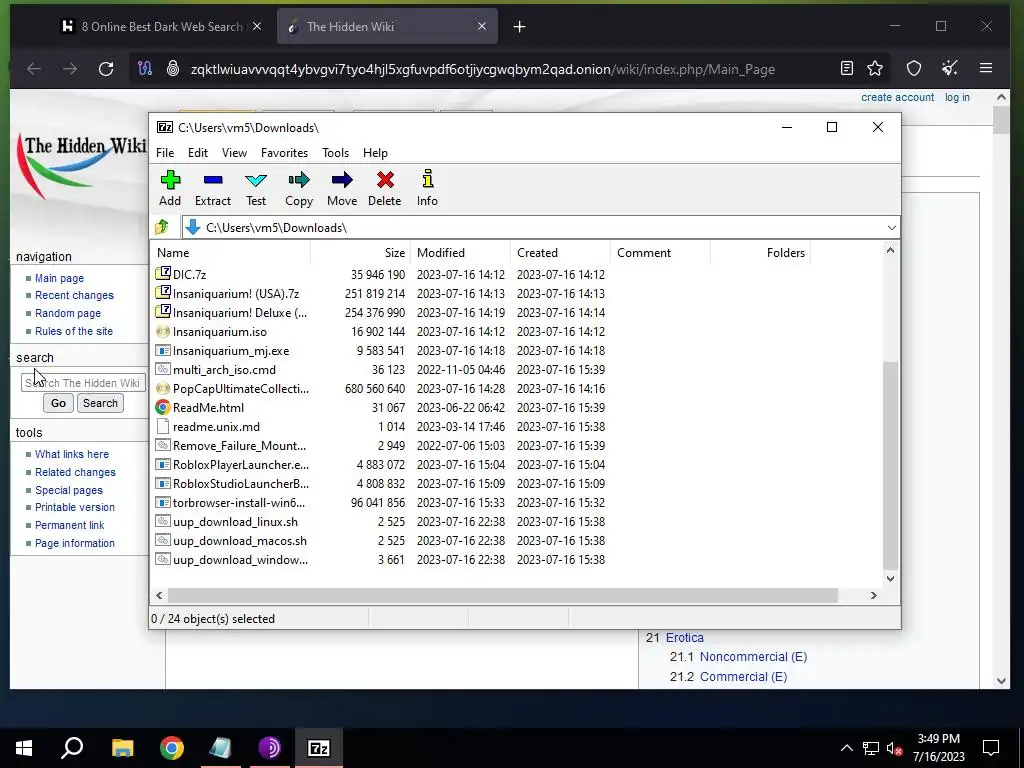Select the multi_arch_iso.cmd file row
The width and height of the screenshot is (1024, 768).
380,370
